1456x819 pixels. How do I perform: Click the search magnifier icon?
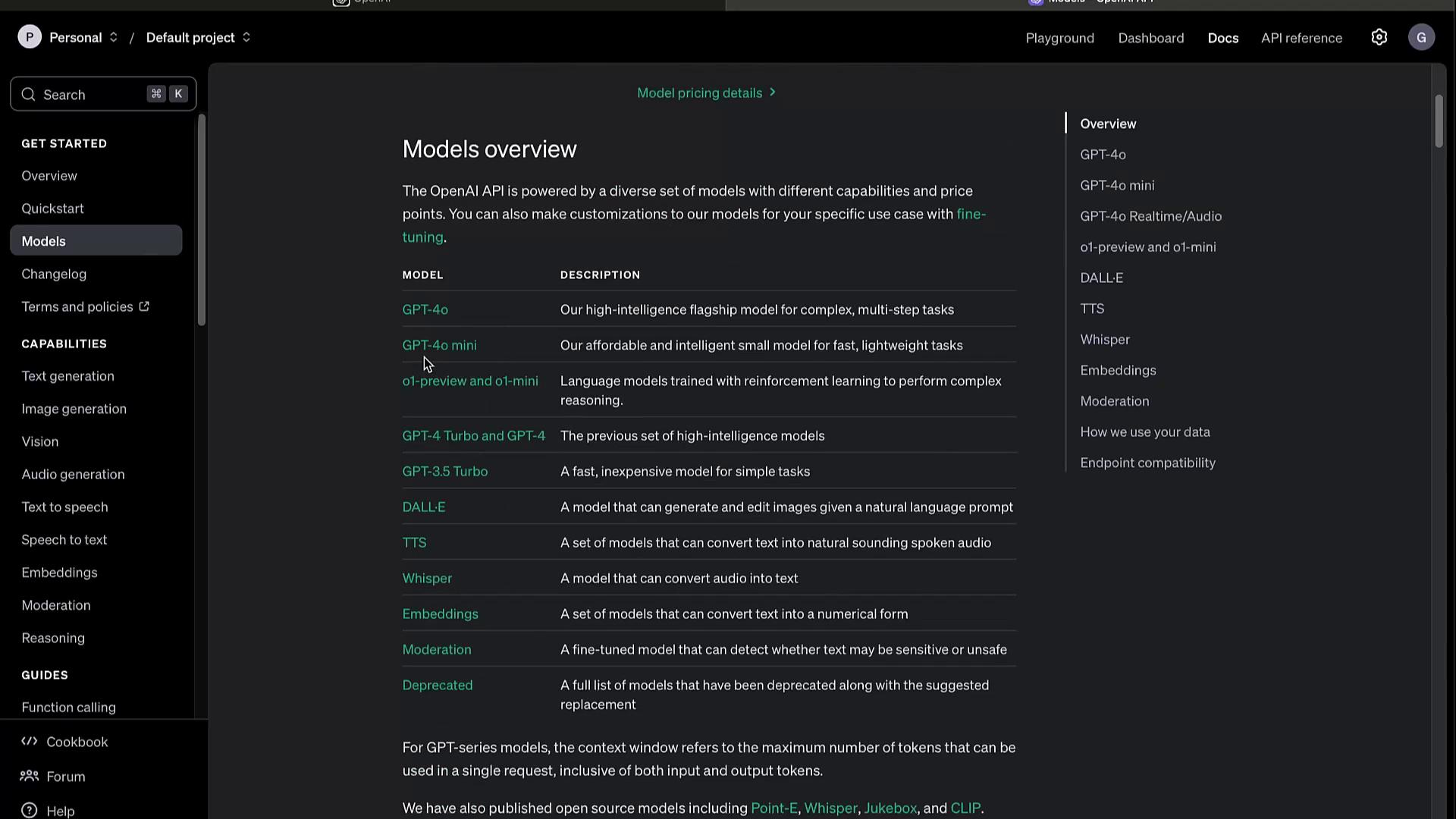[29, 95]
